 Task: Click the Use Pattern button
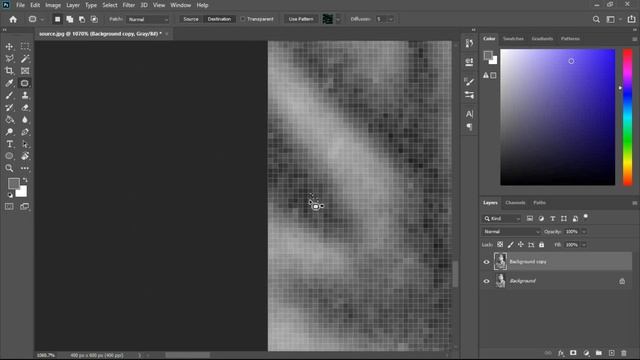click(x=301, y=19)
